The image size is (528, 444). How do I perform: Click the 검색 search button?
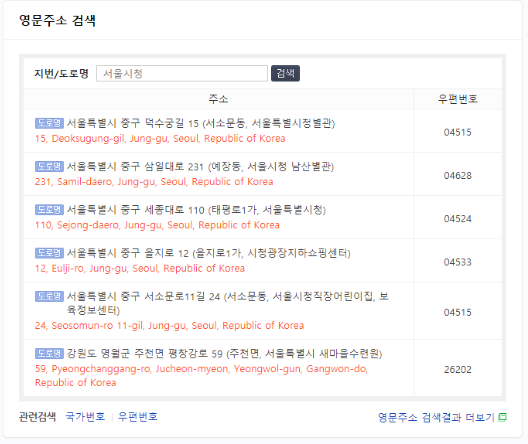click(x=285, y=73)
